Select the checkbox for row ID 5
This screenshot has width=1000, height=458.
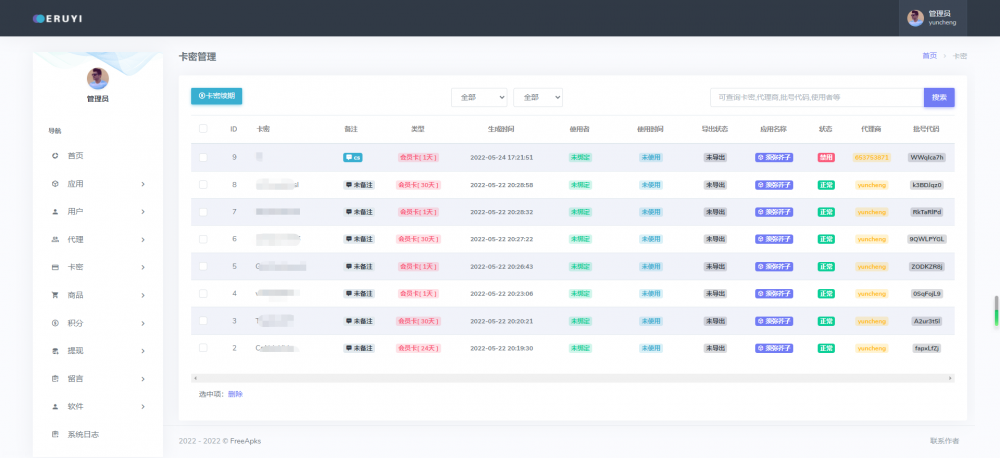203,266
